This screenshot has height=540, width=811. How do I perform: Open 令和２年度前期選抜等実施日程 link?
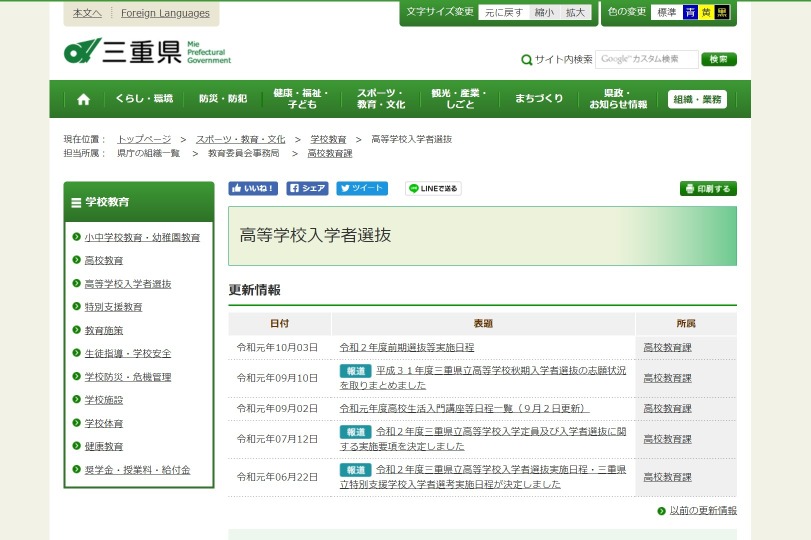406,348
